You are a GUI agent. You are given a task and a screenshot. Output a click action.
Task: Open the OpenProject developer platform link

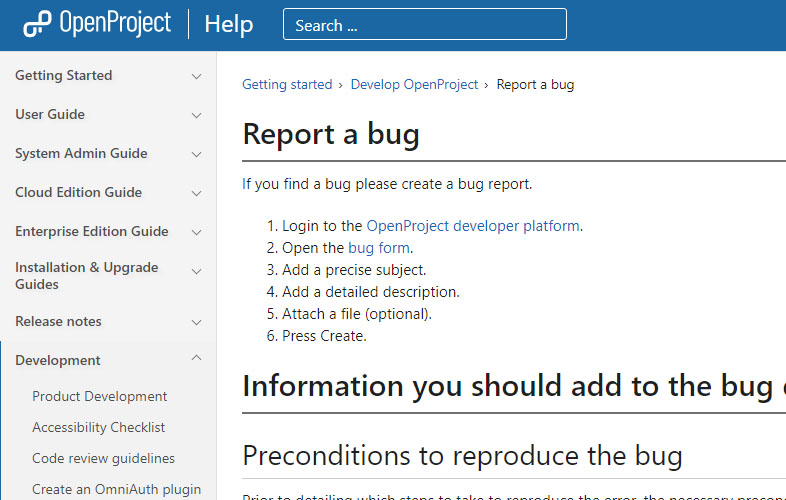pos(472,226)
